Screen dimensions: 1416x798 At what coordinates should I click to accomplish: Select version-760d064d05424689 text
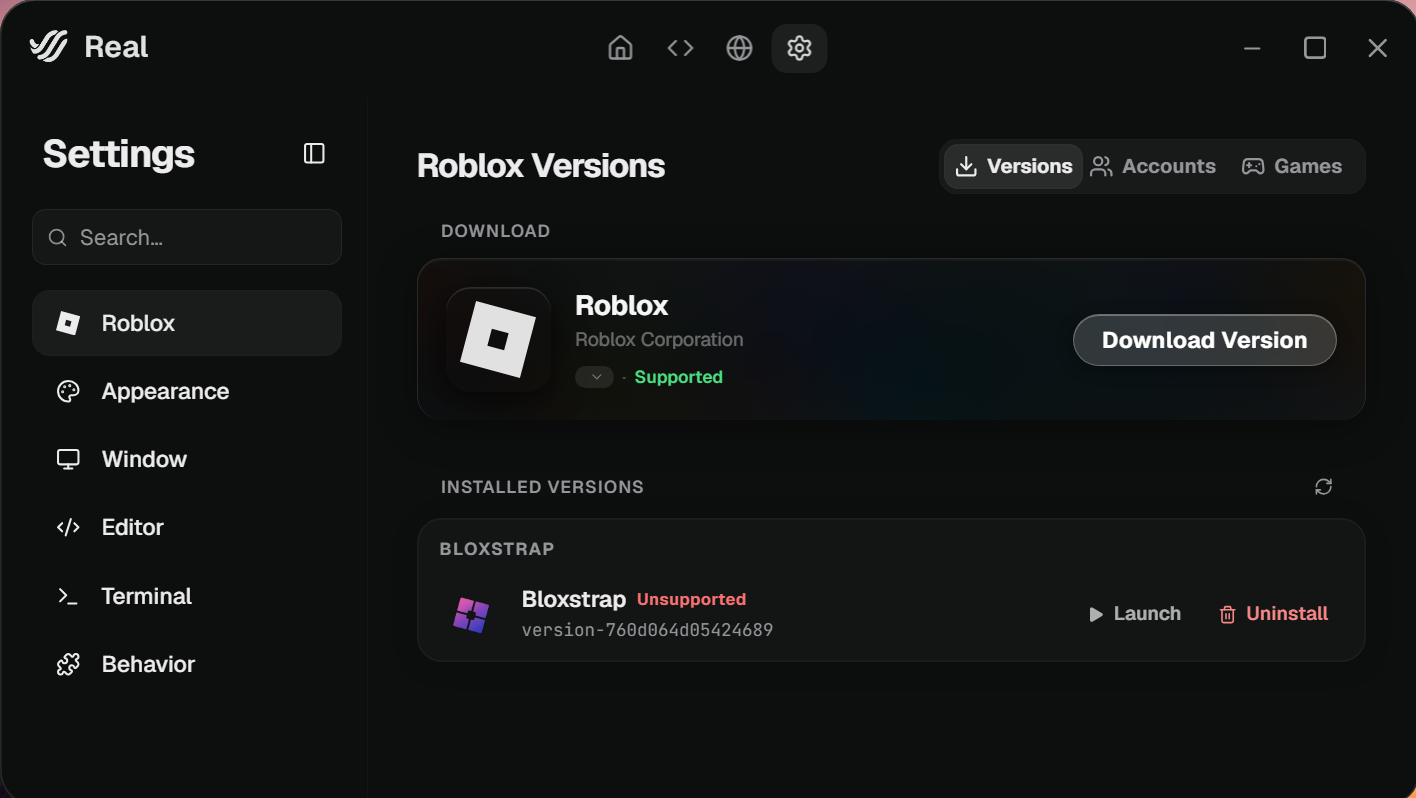tap(647, 630)
